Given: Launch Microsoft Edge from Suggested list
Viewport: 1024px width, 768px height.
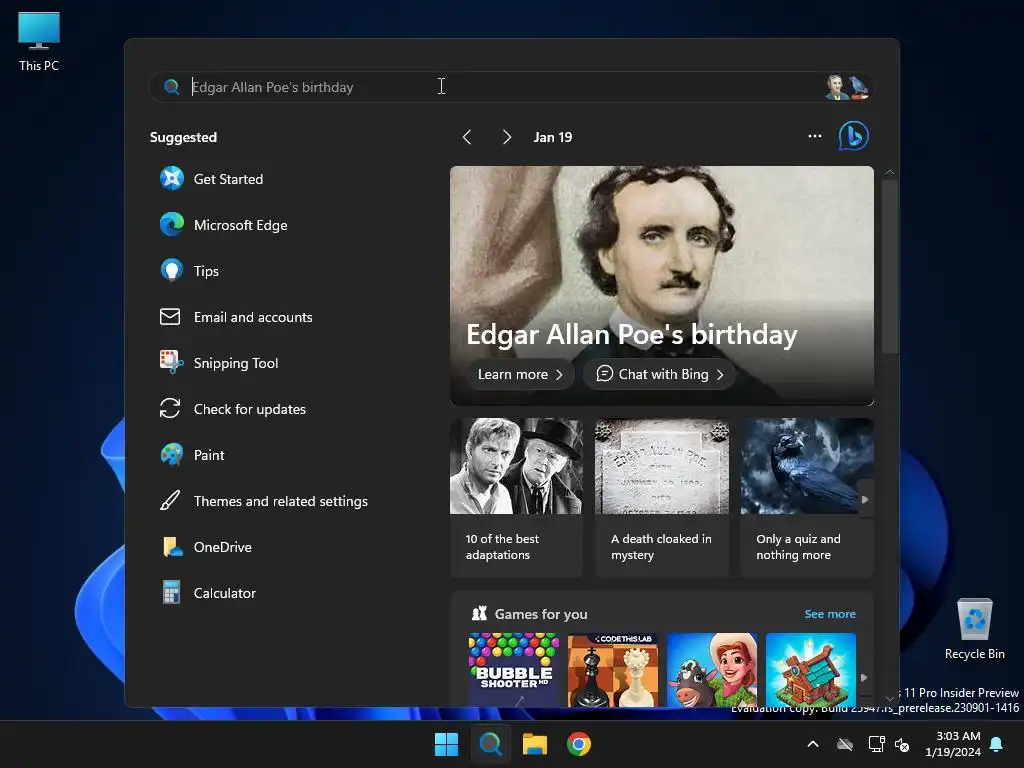Looking at the screenshot, I should (223, 225).
